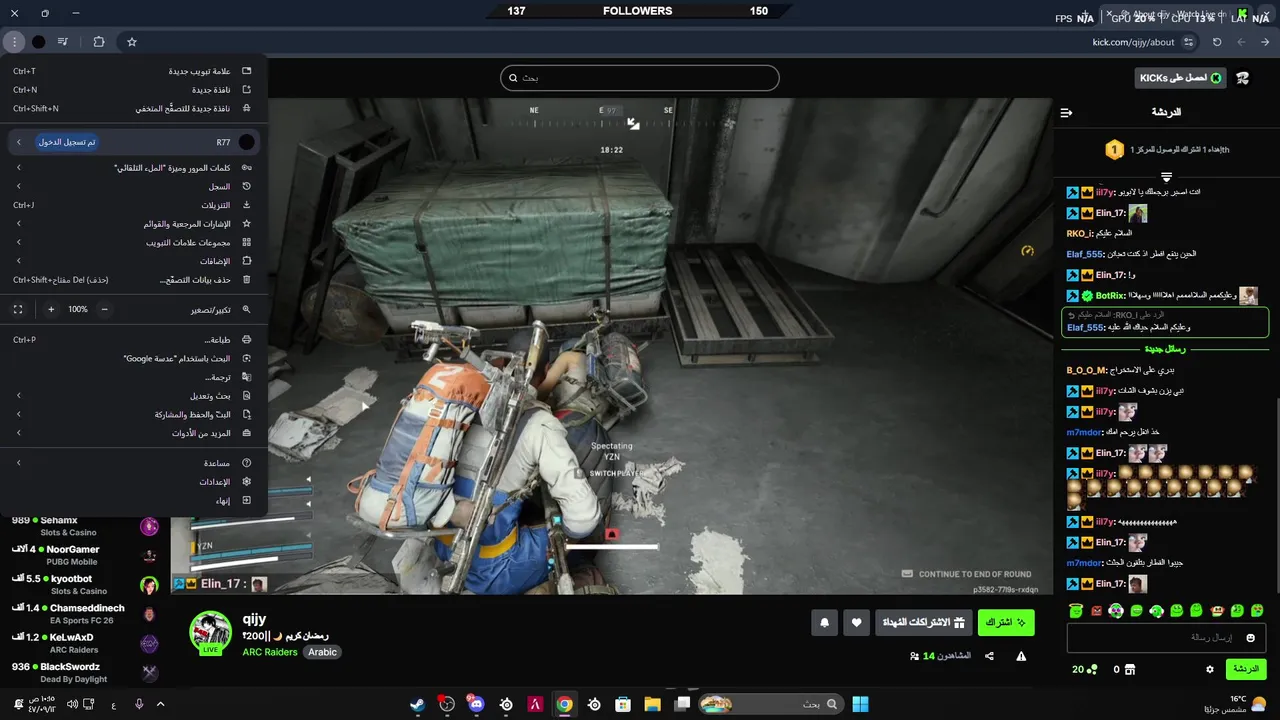Select New Incognito window menu item
This screenshot has height=720, width=1280.
tap(134, 108)
